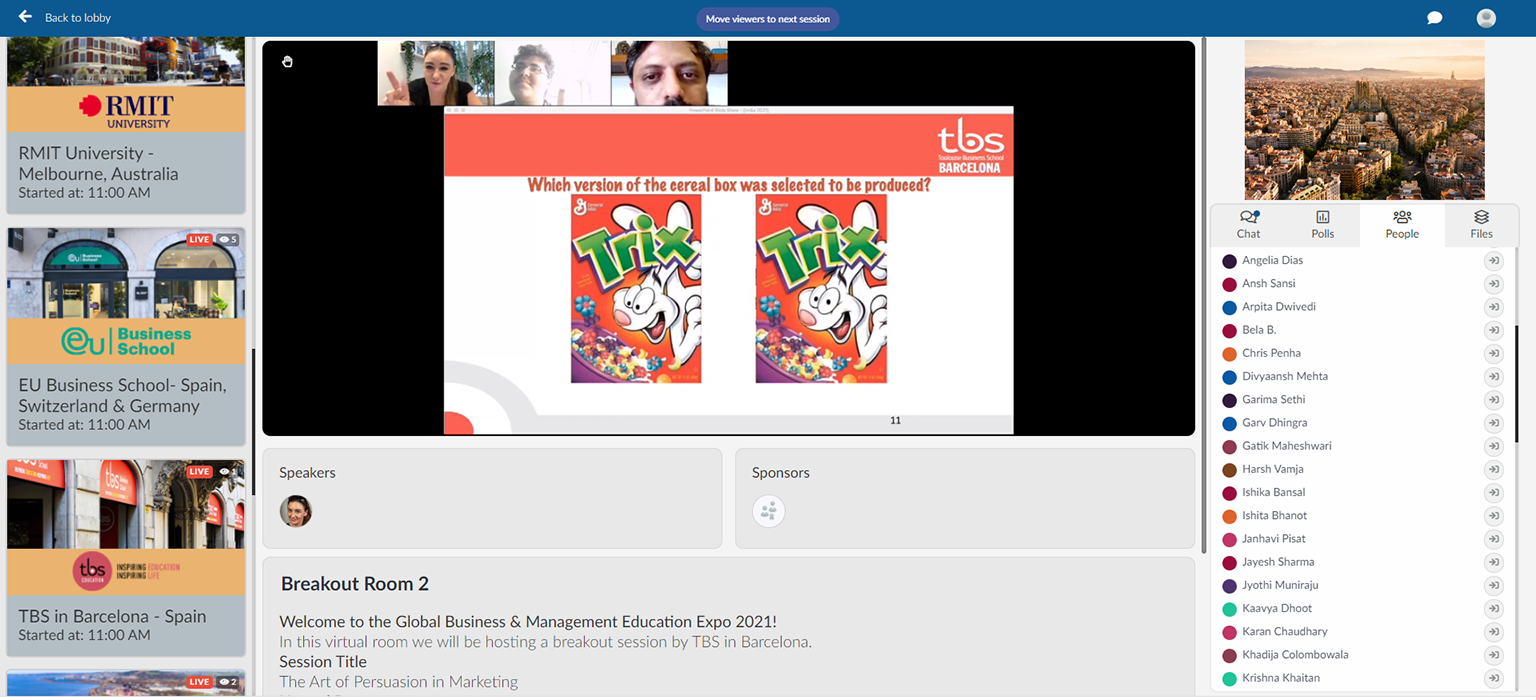Click the arrow icon beside Jayesh Sharma
The image size is (1536, 700).
pyautogui.click(x=1493, y=562)
